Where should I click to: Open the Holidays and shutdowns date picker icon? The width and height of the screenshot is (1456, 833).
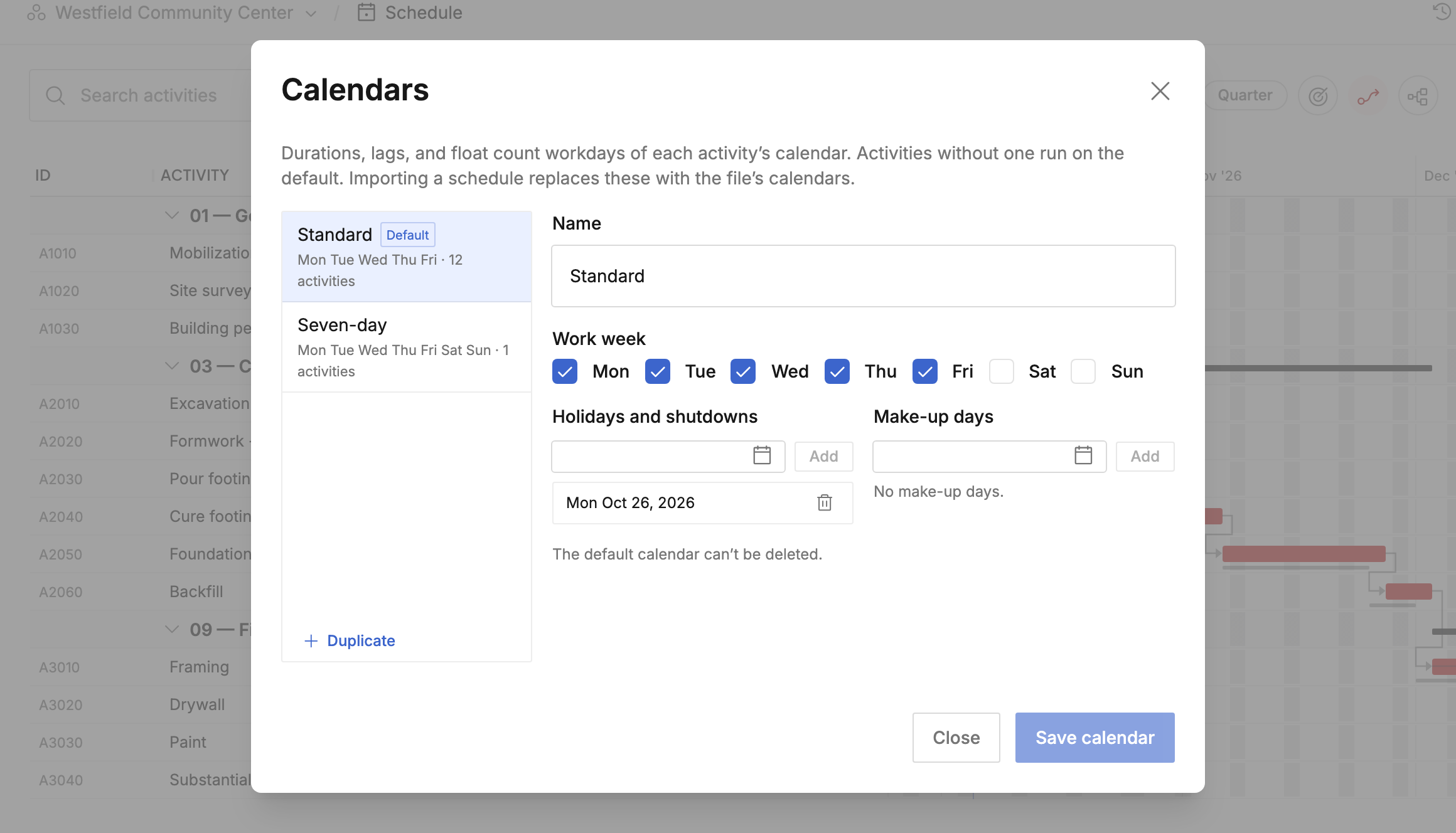pyautogui.click(x=762, y=455)
